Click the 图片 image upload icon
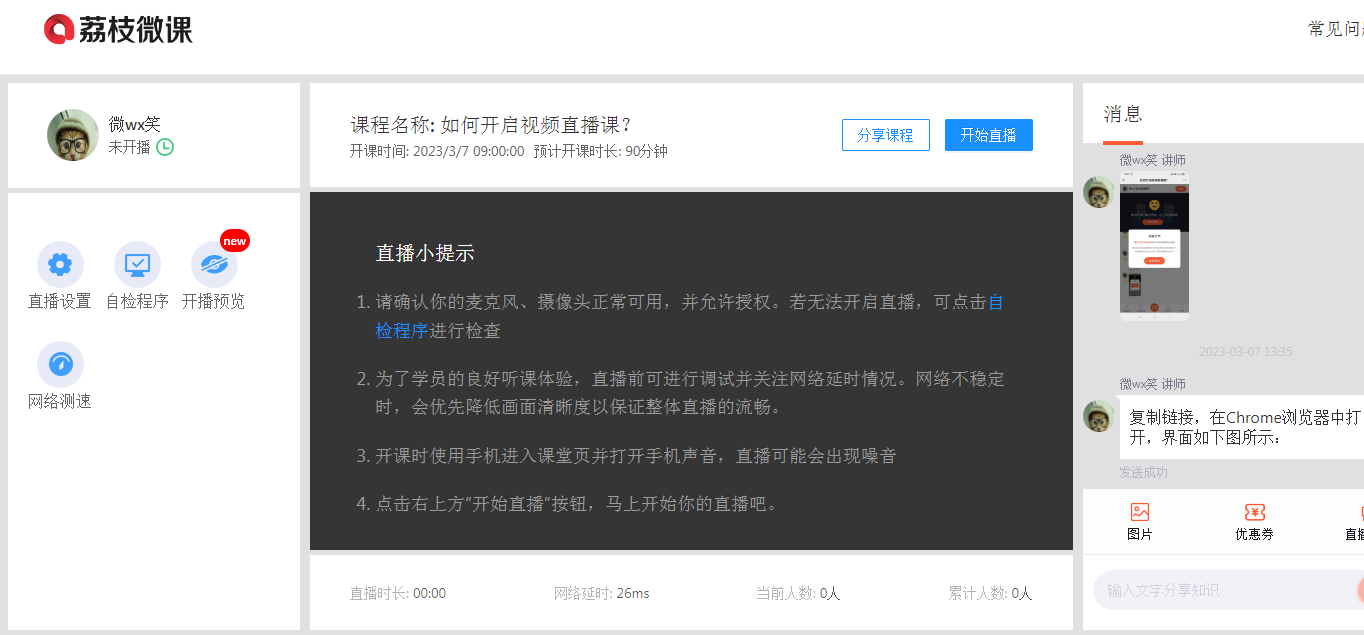This screenshot has width=1364, height=635. click(x=1139, y=513)
